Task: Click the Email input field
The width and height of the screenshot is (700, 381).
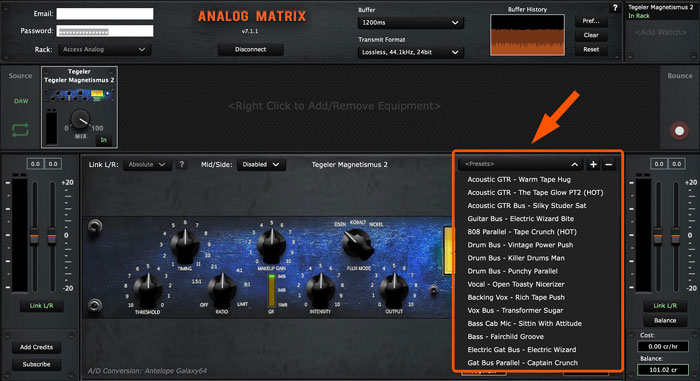Action: (x=105, y=14)
